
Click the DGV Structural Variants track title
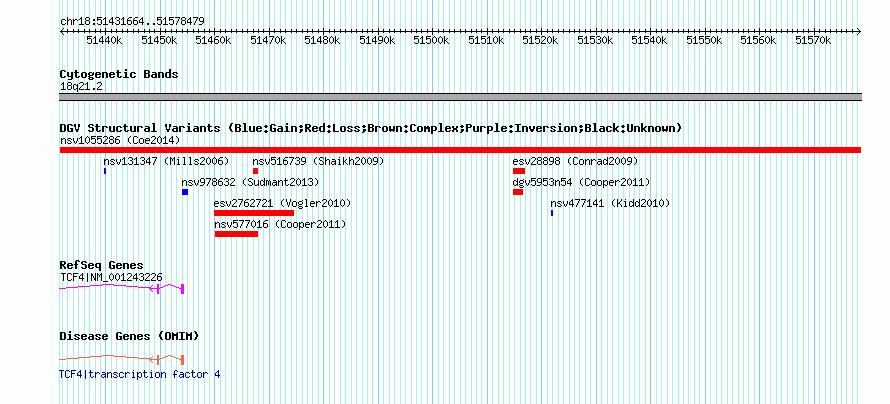point(371,128)
